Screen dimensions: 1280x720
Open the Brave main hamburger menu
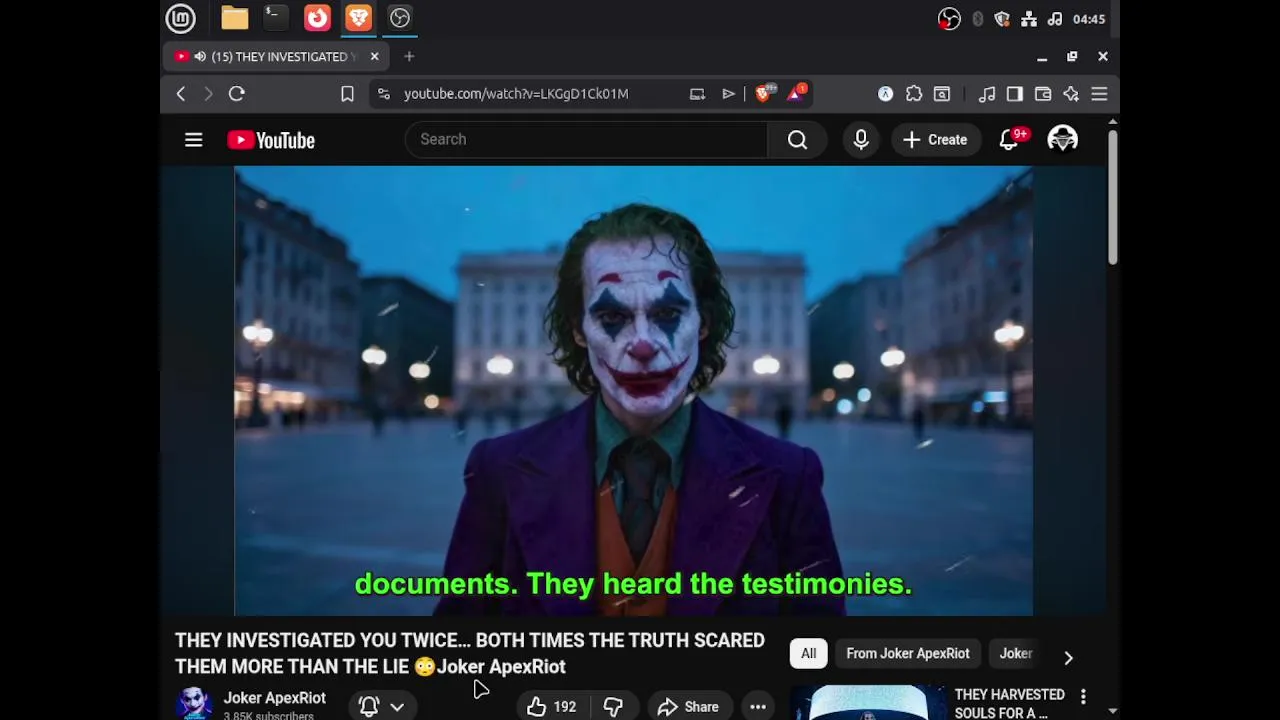[x=1099, y=94]
